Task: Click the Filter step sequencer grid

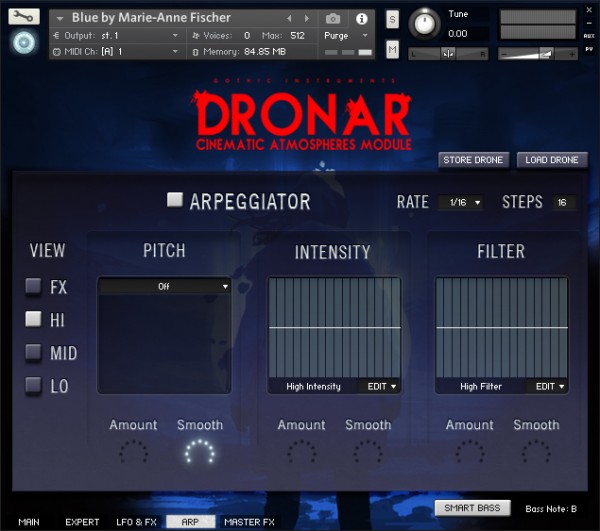Action: tap(502, 327)
